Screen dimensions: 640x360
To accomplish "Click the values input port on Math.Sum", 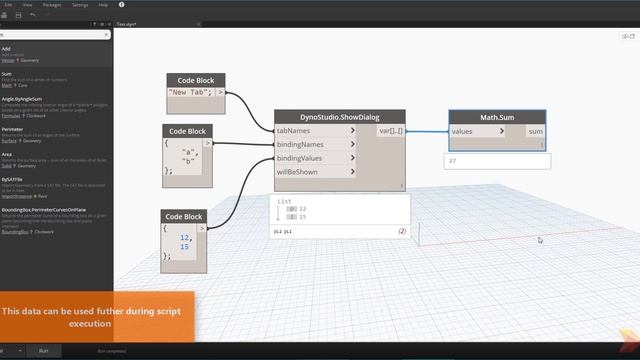I will [478, 131].
